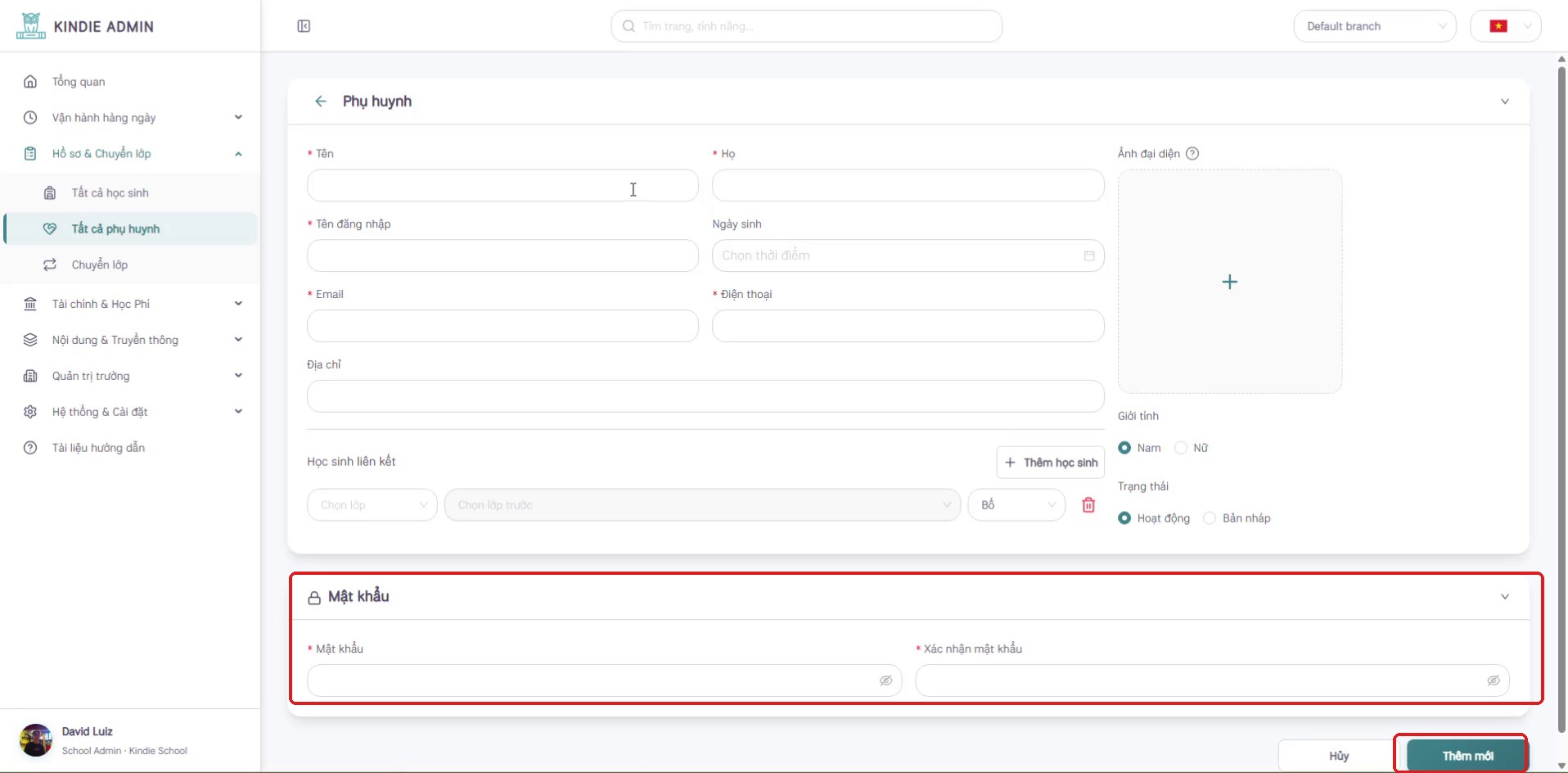Click the David Luiz user name
The width and height of the screenshot is (1568, 773).
(x=88, y=731)
